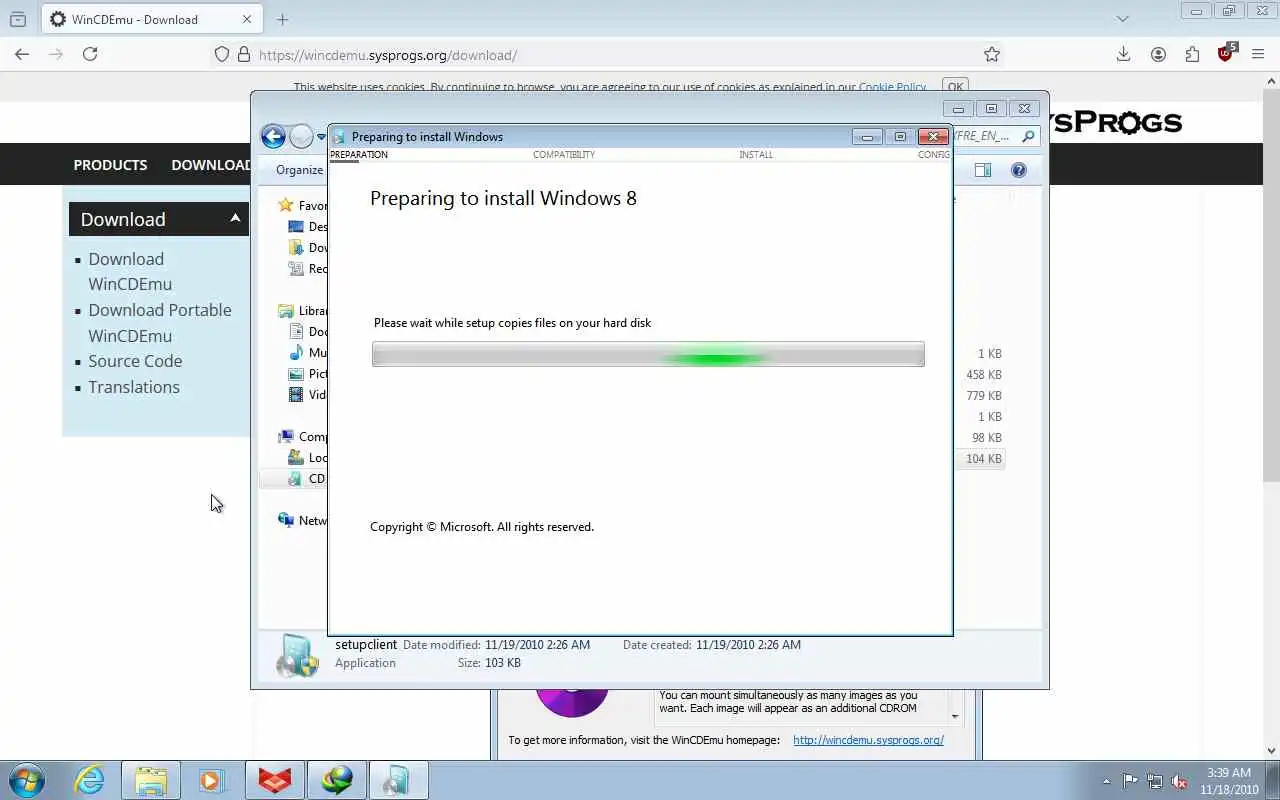Select Favorites in Explorer navigation pane
Viewport: 1280px width, 800px height.
(x=303, y=205)
